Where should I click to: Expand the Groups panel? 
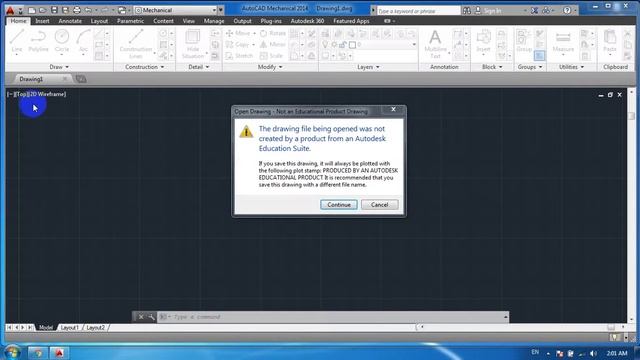click(x=530, y=67)
